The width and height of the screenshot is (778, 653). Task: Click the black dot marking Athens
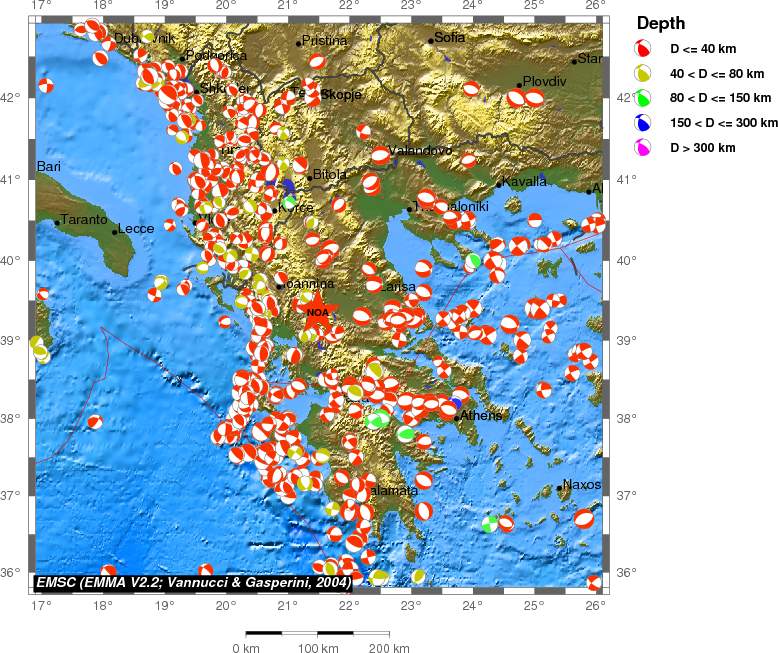tap(456, 418)
